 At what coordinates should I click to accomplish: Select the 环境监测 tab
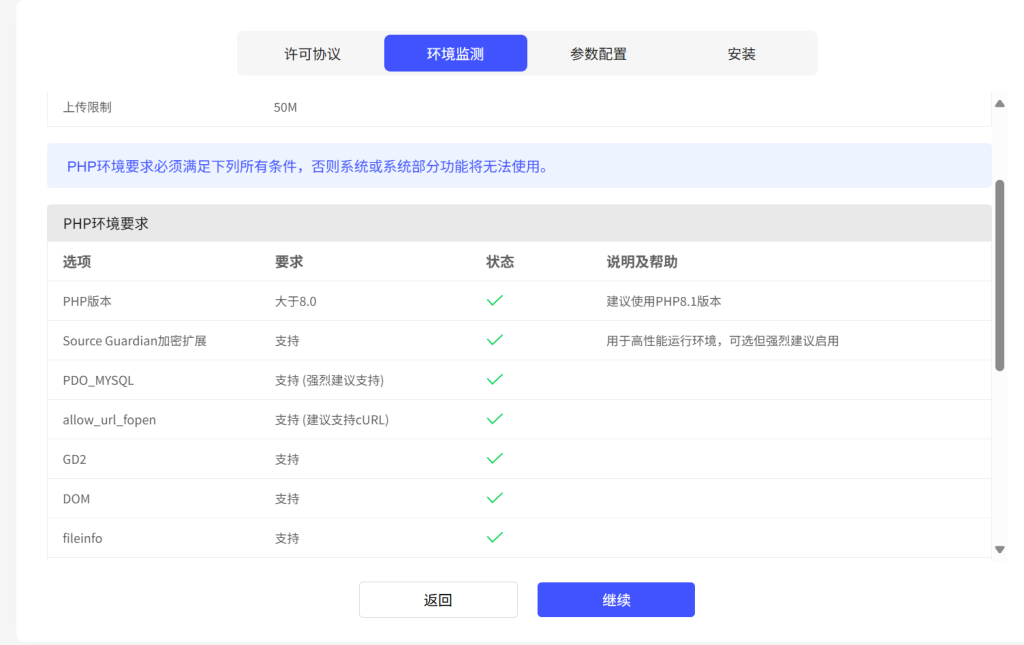pyautogui.click(x=455, y=54)
